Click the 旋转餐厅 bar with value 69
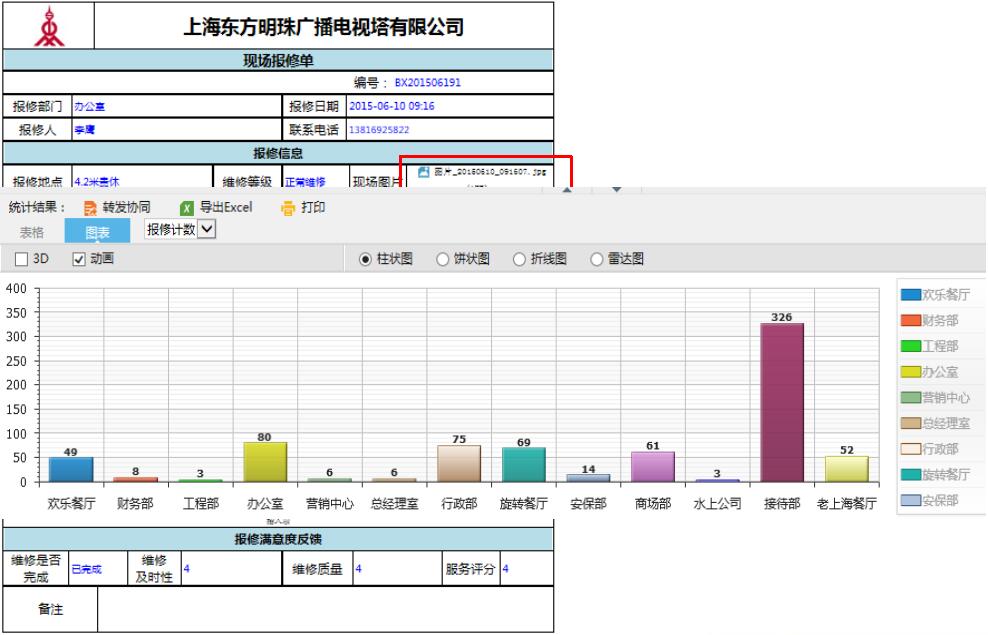The width and height of the screenshot is (988, 635). (x=524, y=466)
